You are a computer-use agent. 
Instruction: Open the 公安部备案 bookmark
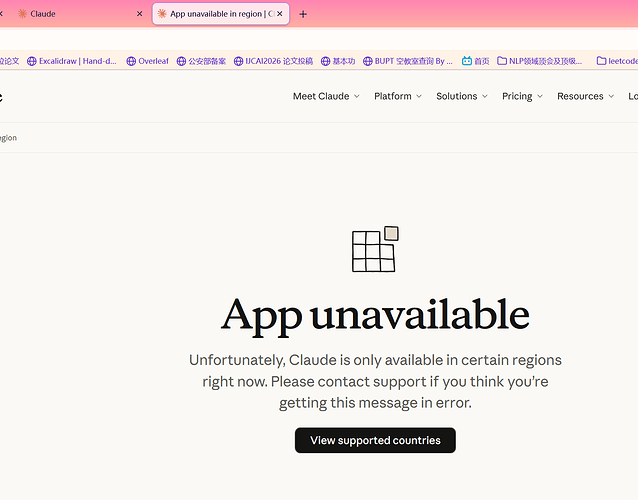click(x=201, y=61)
